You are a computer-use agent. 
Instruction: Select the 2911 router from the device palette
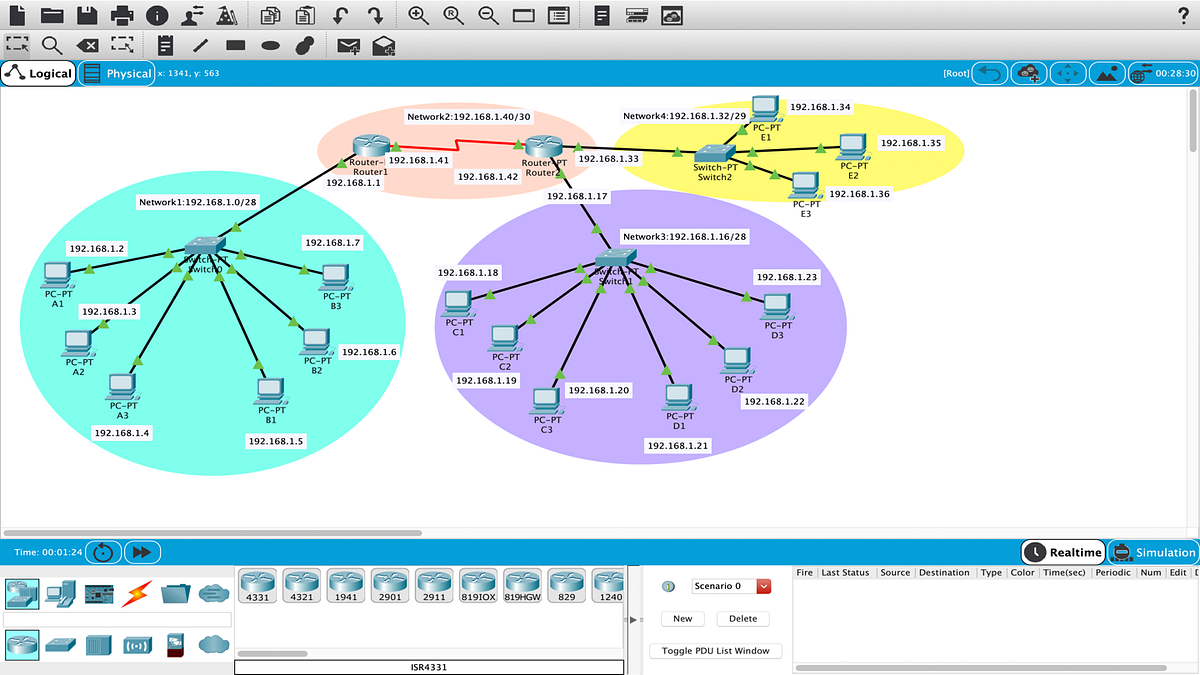pyautogui.click(x=434, y=586)
